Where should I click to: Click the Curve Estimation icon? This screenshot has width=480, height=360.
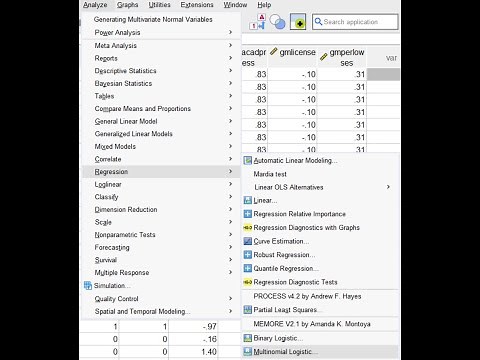point(247,241)
